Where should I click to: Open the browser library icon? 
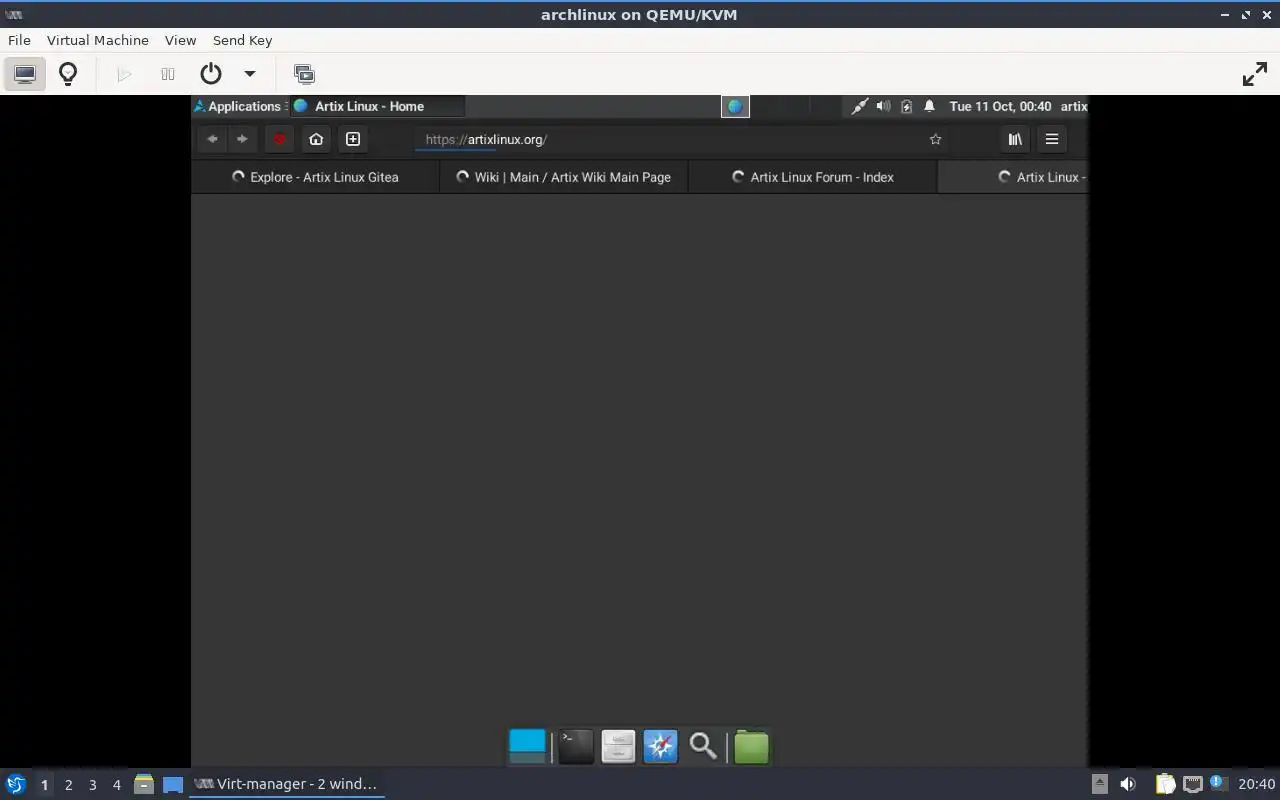tap(1015, 139)
